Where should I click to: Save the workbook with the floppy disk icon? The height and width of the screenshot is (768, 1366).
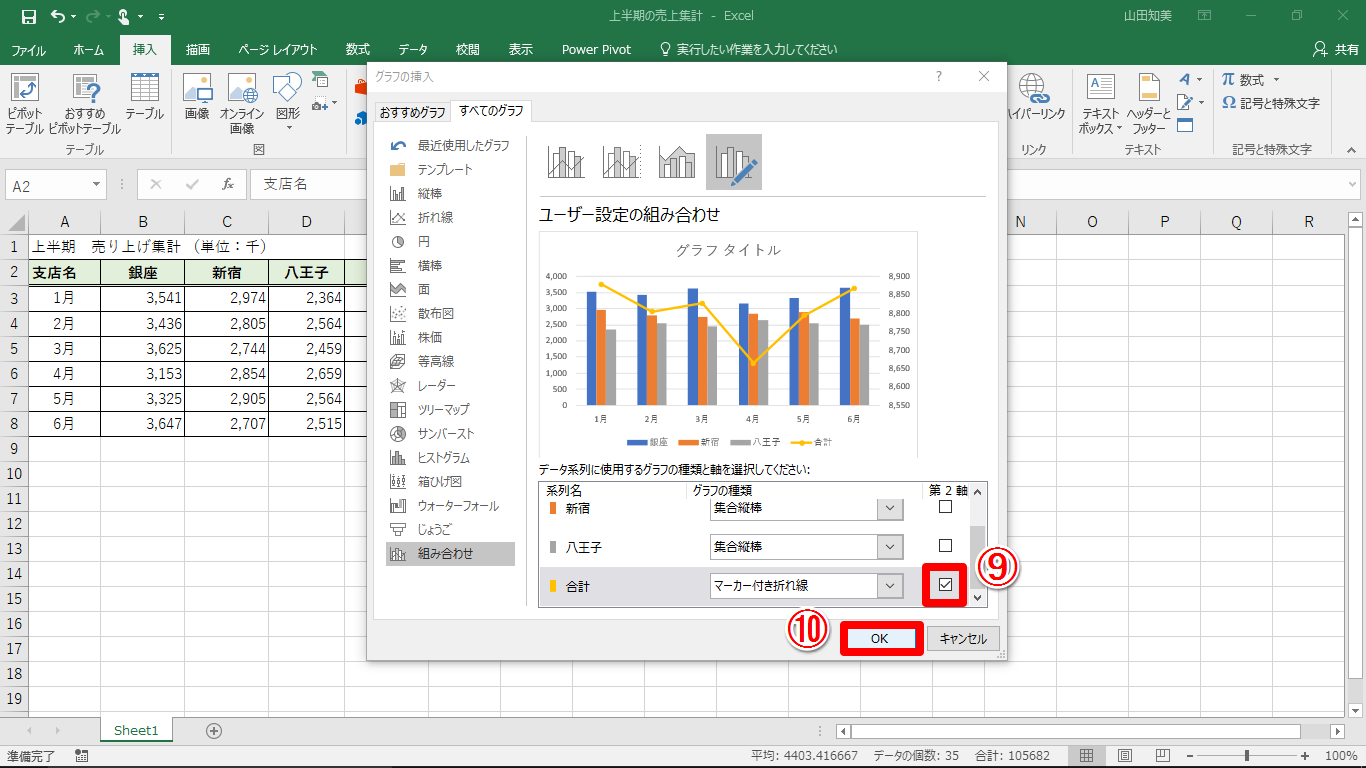[x=28, y=16]
